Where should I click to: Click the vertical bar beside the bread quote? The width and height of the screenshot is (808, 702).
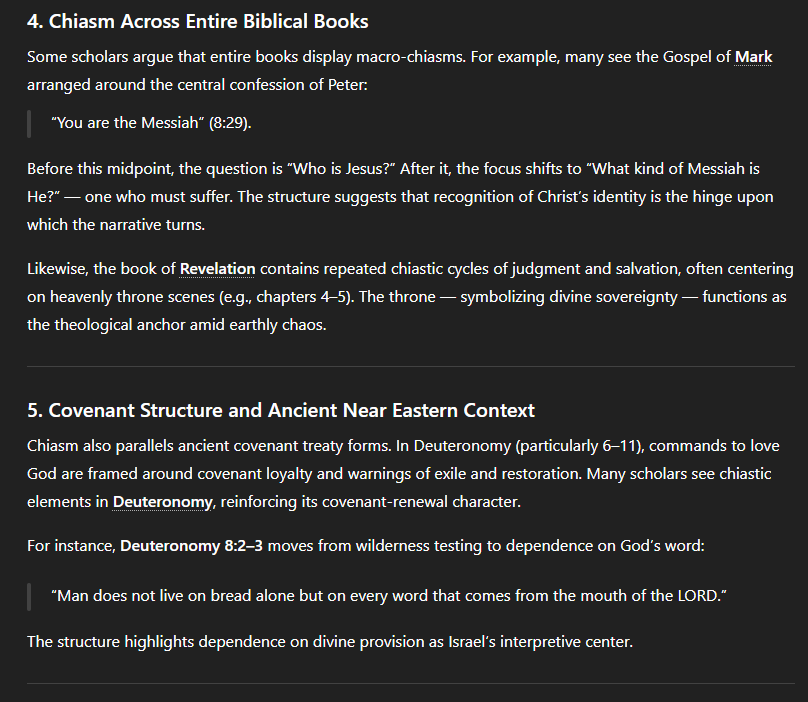point(29,595)
